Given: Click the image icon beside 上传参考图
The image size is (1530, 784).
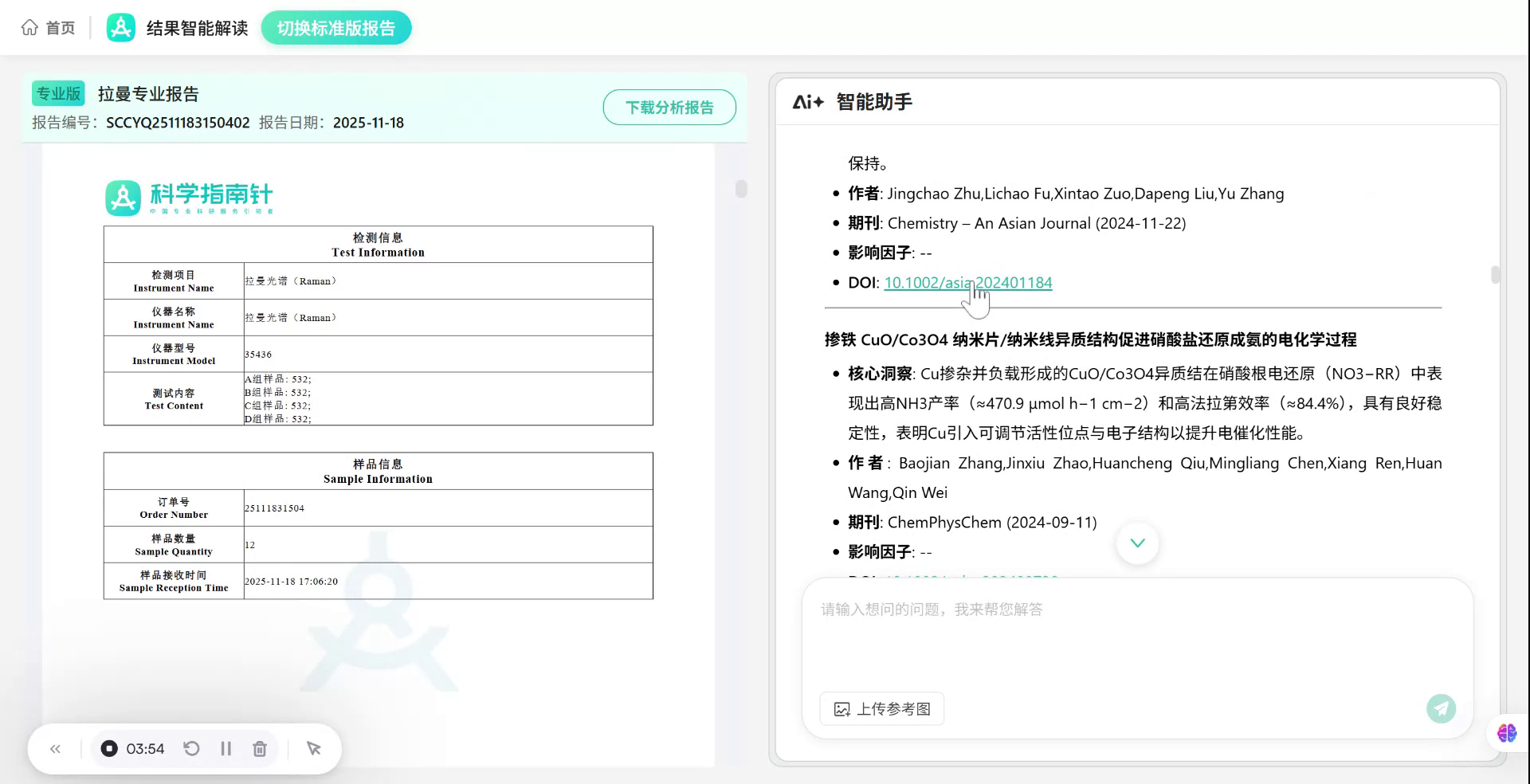Looking at the screenshot, I should click(x=843, y=708).
